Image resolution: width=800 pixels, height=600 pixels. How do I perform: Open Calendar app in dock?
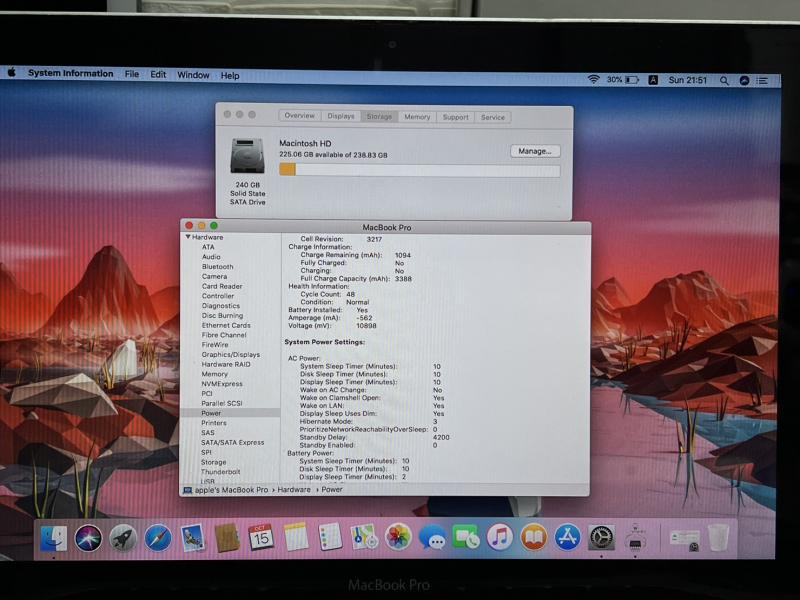coord(261,537)
